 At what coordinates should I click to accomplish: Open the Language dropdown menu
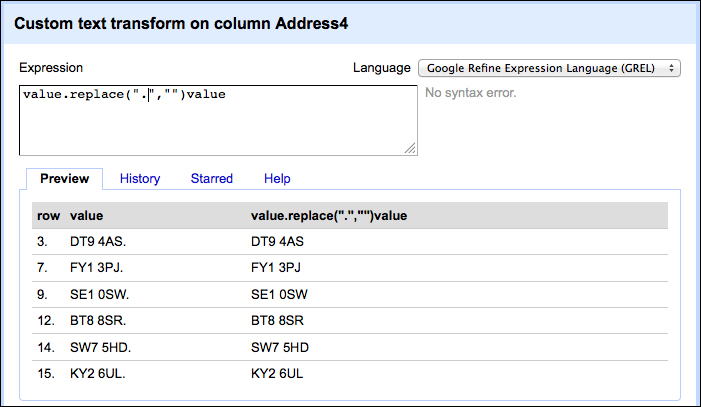[549, 68]
